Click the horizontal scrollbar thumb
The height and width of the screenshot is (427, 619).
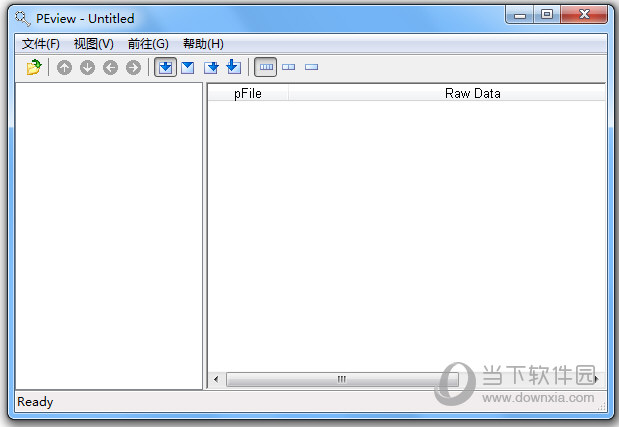[342, 380]
